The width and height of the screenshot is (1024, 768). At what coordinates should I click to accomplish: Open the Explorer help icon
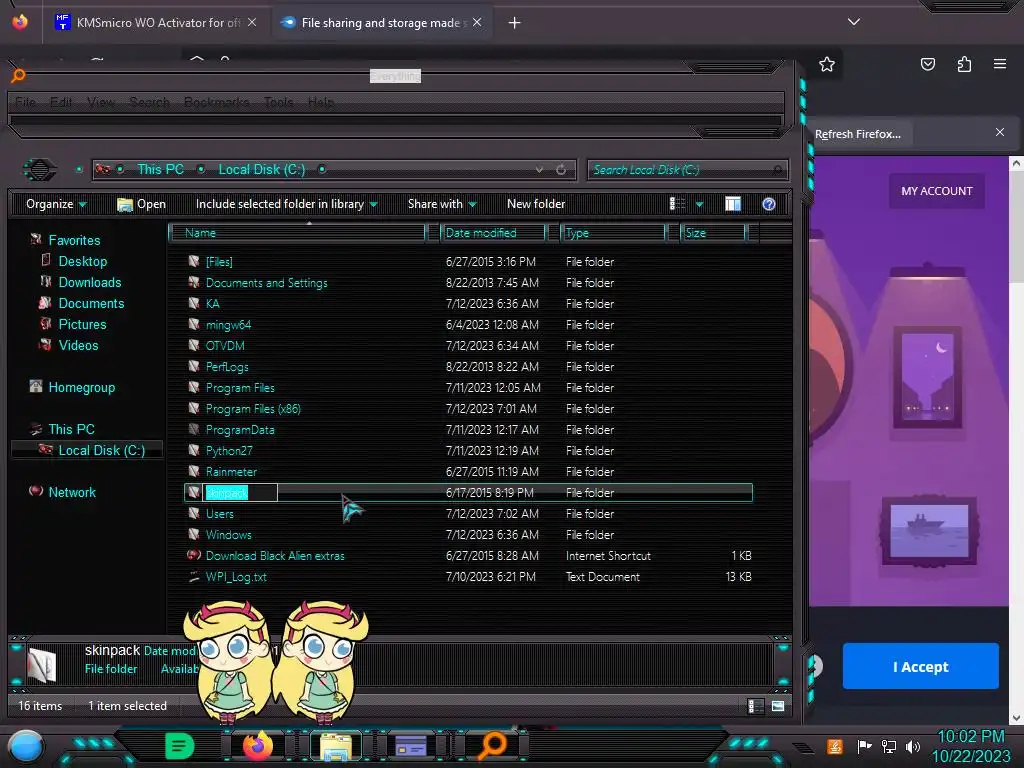click(769, 204)
